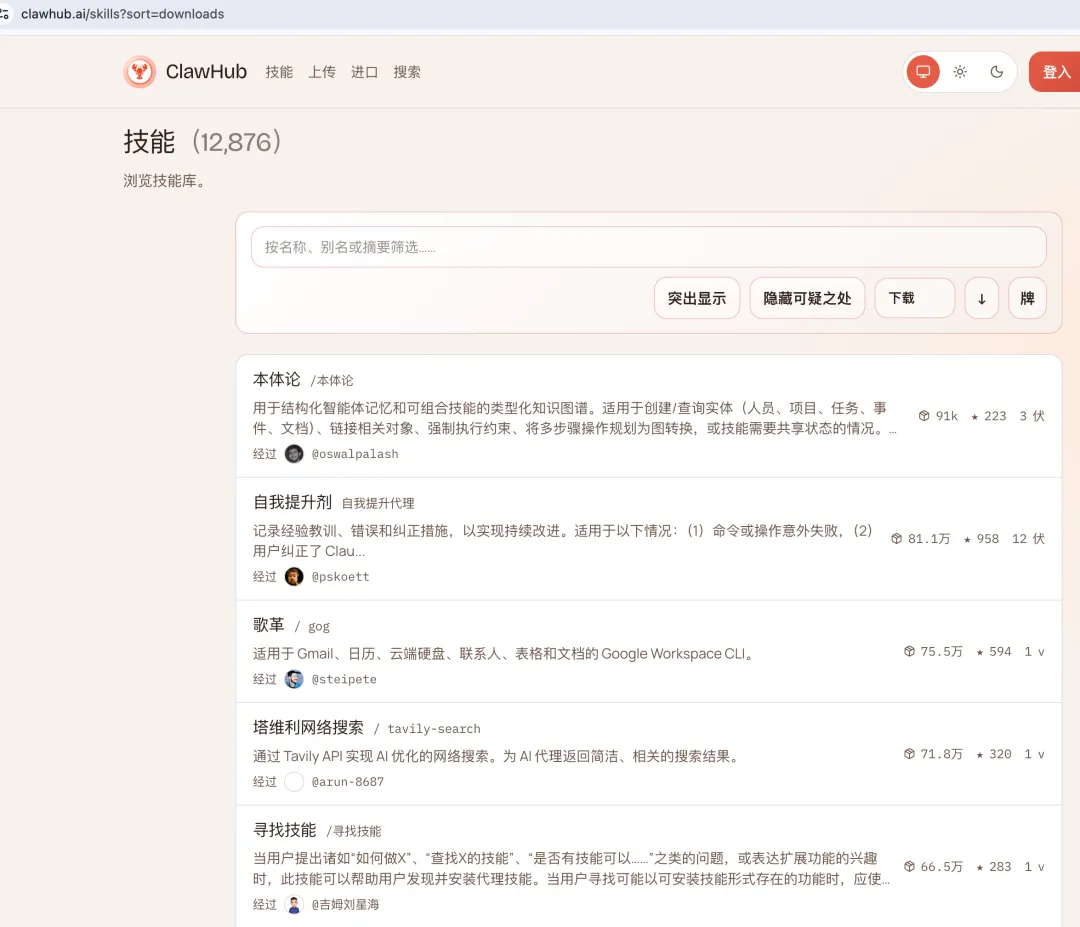This screenshot has width=1080, height=927.
Task: Click @oswalpalash avatar icon
Action: click(x=294, y=454)
